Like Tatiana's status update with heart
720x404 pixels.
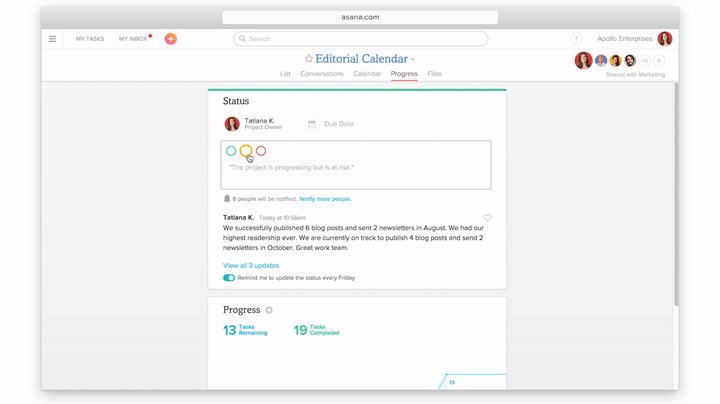[x=487, y=218]
